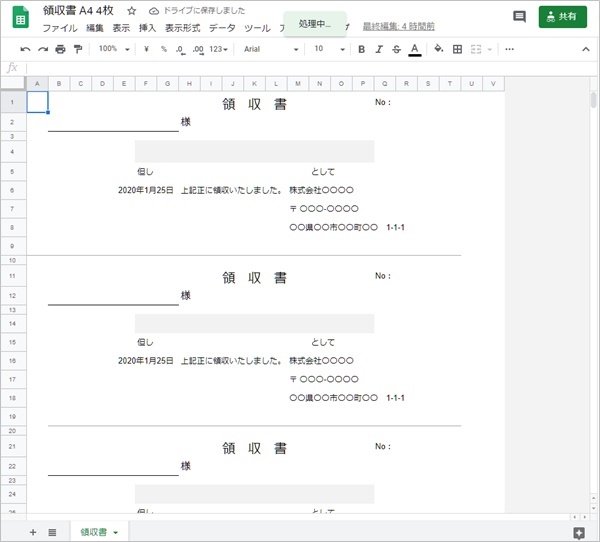Open the ファイル menu
This screenshot has width=600, height=542.
click(60, 28)
